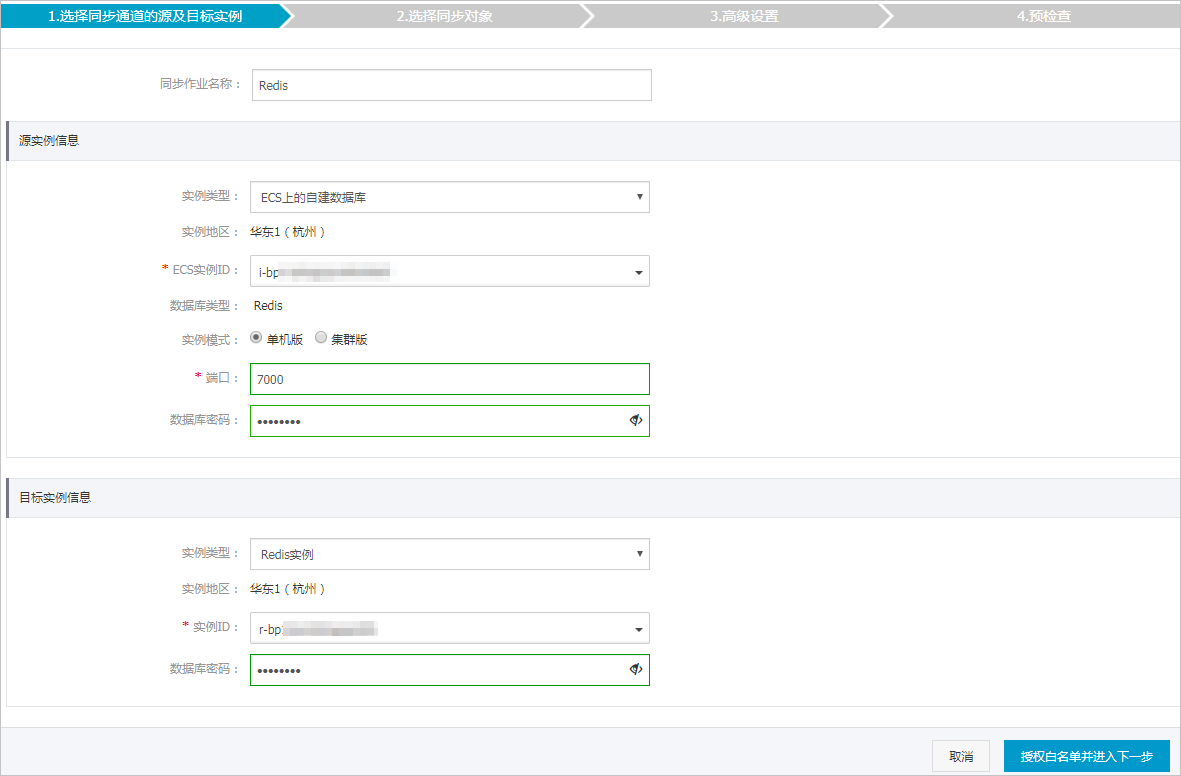Click 授权白名单并进入下一步 button
The image size is (1181, 776).
[1086, 756]
